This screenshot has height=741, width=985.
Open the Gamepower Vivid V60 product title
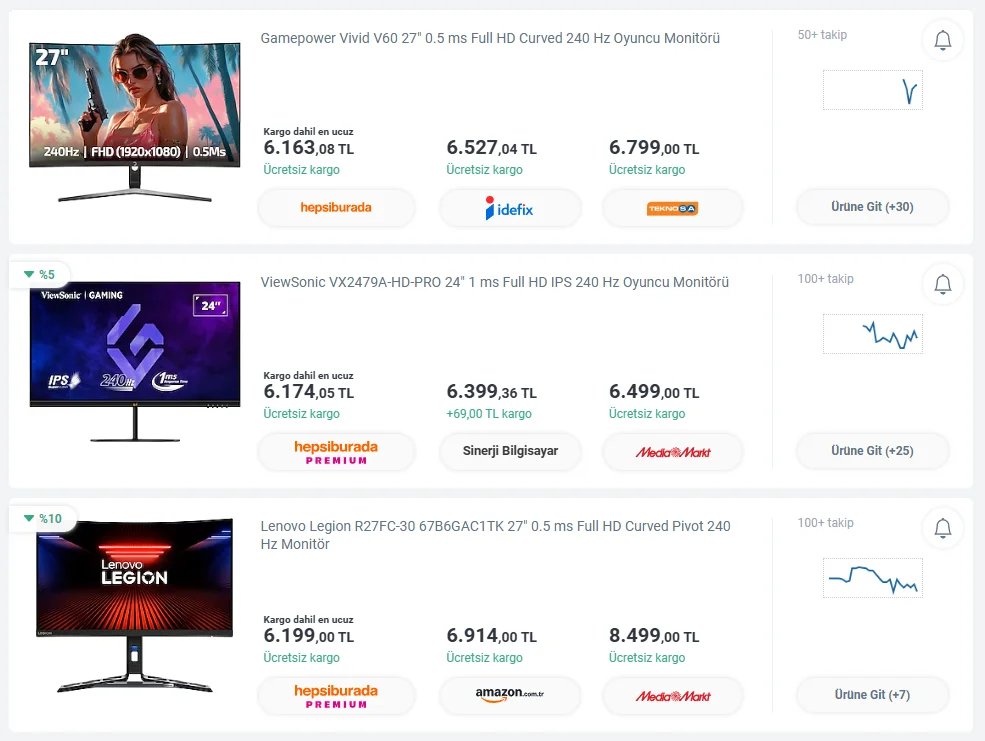click(x=490, y=38)
